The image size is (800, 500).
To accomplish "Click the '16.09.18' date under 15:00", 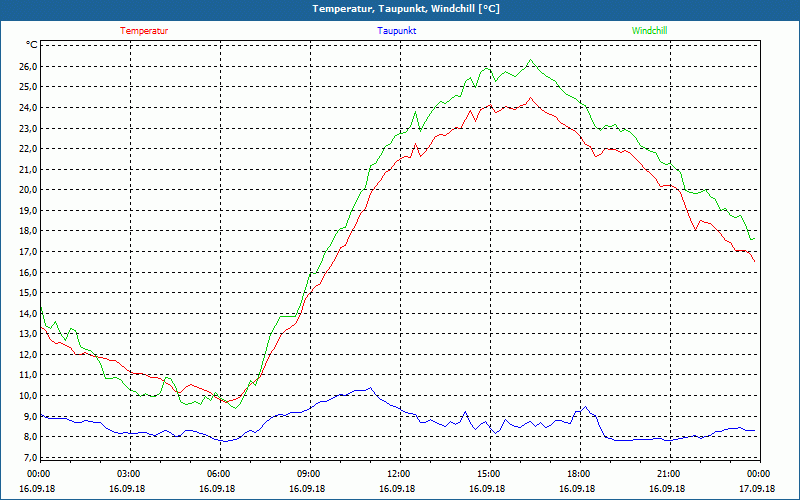I will [x=488, y=489].
